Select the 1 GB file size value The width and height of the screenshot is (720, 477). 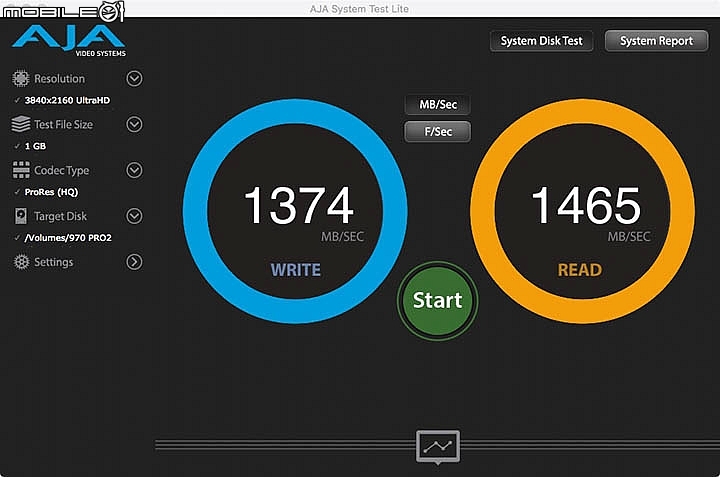35,146
